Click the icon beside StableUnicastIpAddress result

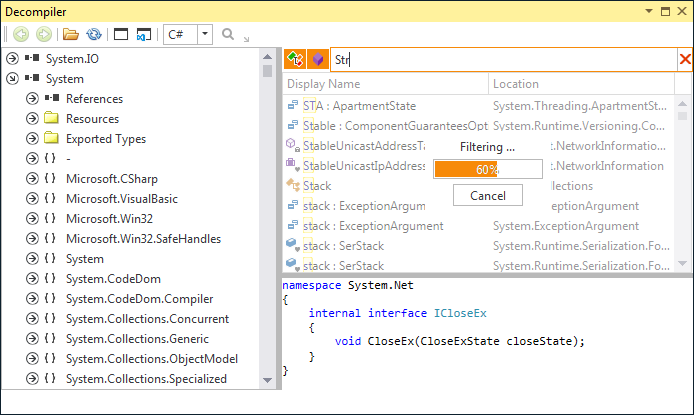(x=293, y=165)
